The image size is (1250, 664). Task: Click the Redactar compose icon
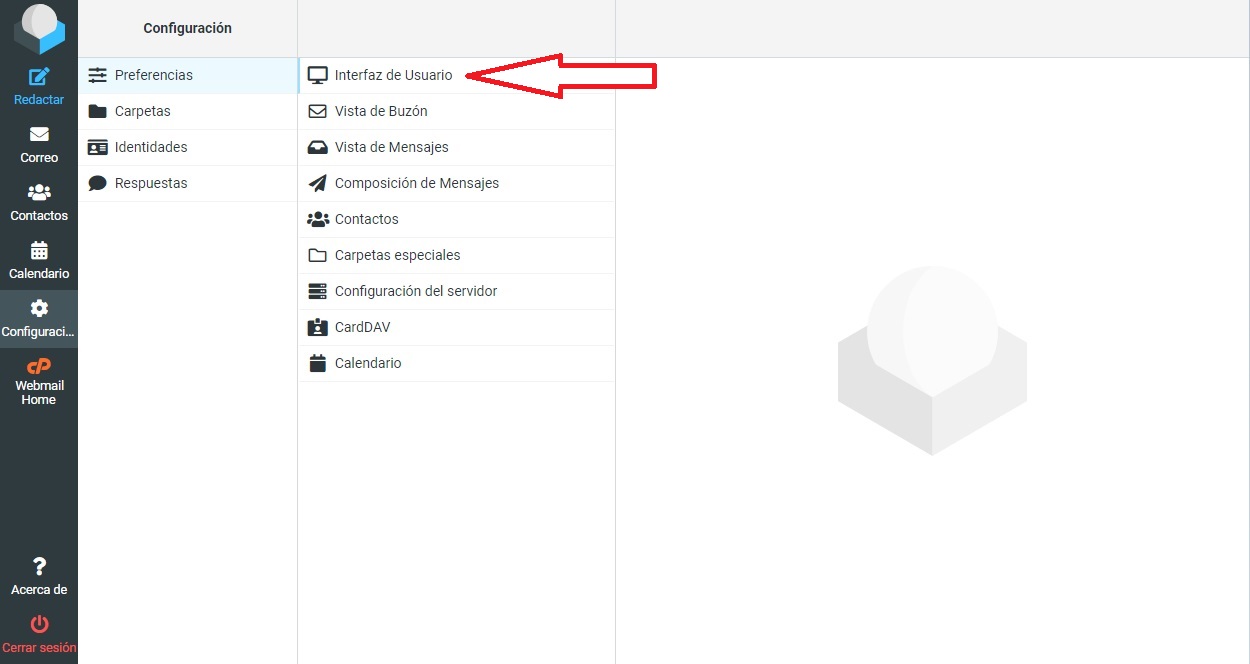pos(39,77)
